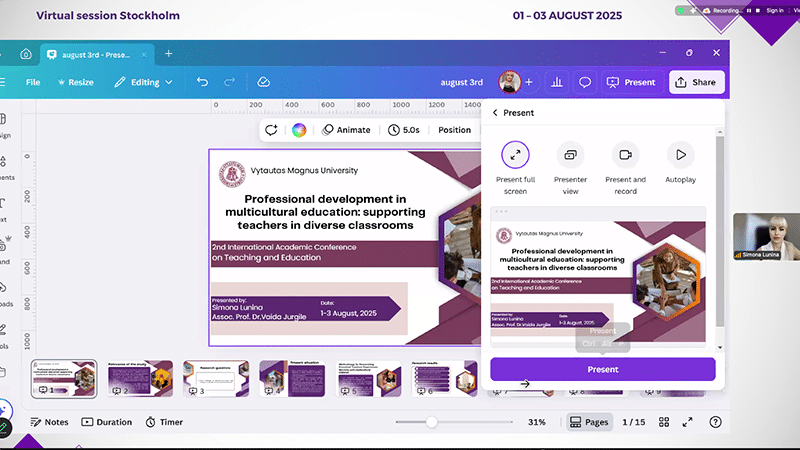Open the rainbow color picker swatch

coord(298,130)
